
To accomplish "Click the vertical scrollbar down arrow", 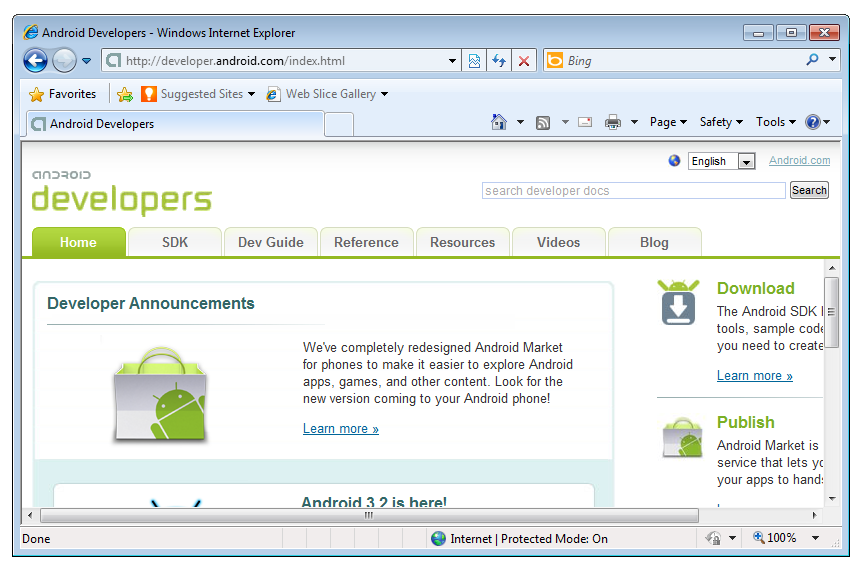I will point(832,499).
